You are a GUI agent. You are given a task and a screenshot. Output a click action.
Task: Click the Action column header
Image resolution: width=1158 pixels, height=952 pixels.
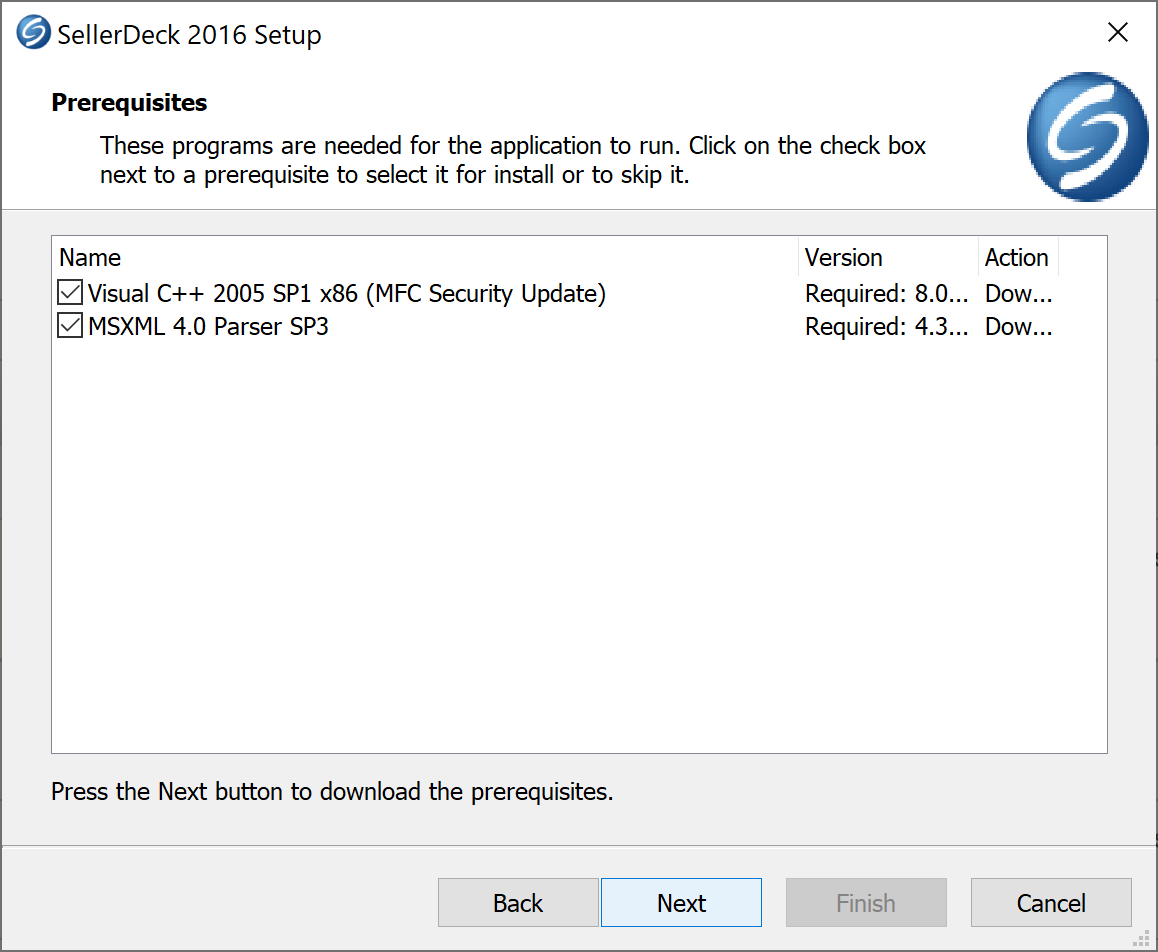pyautogui.click(x=1016, y=258)
